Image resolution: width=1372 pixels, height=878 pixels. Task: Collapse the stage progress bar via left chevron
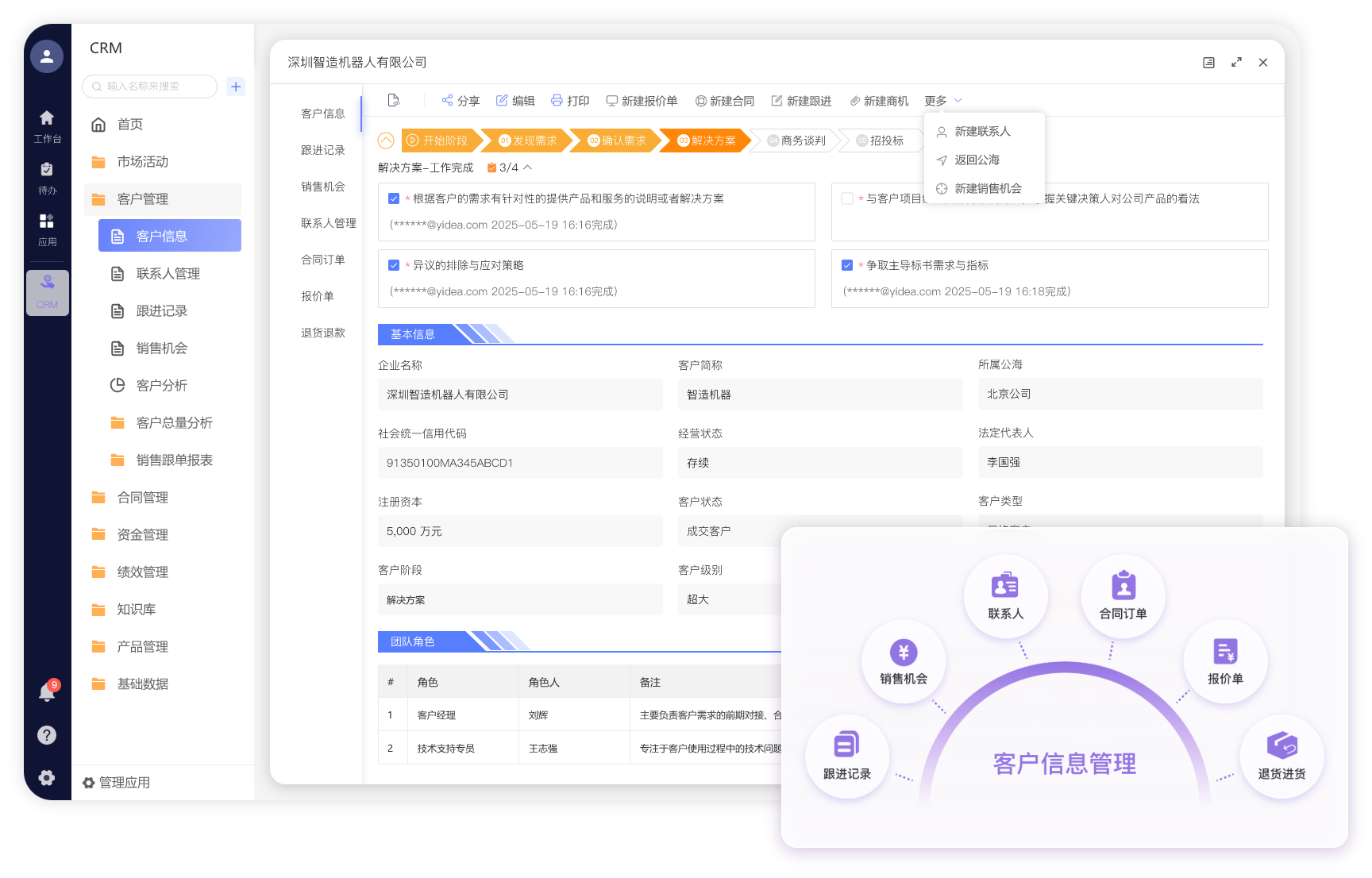[x=386, y=141]
